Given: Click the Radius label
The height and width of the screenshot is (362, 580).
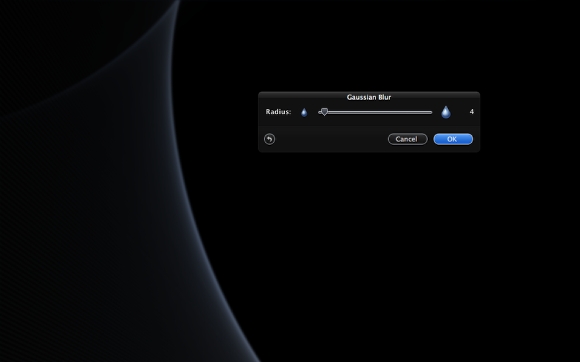Looking at the screenshot, I should (278, 112).
